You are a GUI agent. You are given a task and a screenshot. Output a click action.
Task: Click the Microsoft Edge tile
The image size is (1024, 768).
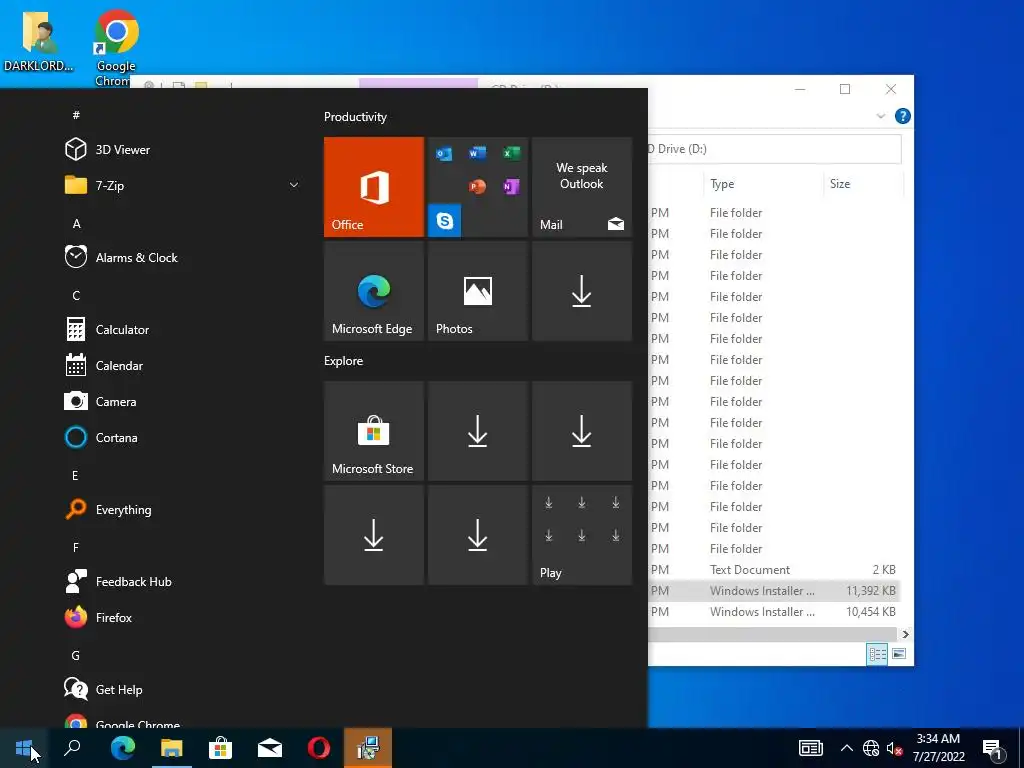(x=374, y=291)
